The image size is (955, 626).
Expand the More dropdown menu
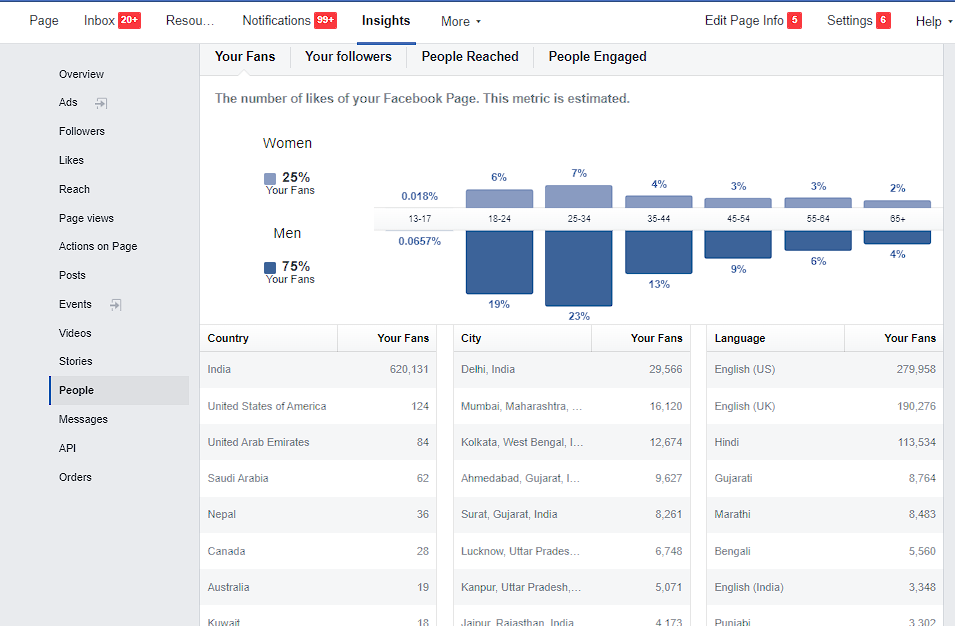coord(460,21)
